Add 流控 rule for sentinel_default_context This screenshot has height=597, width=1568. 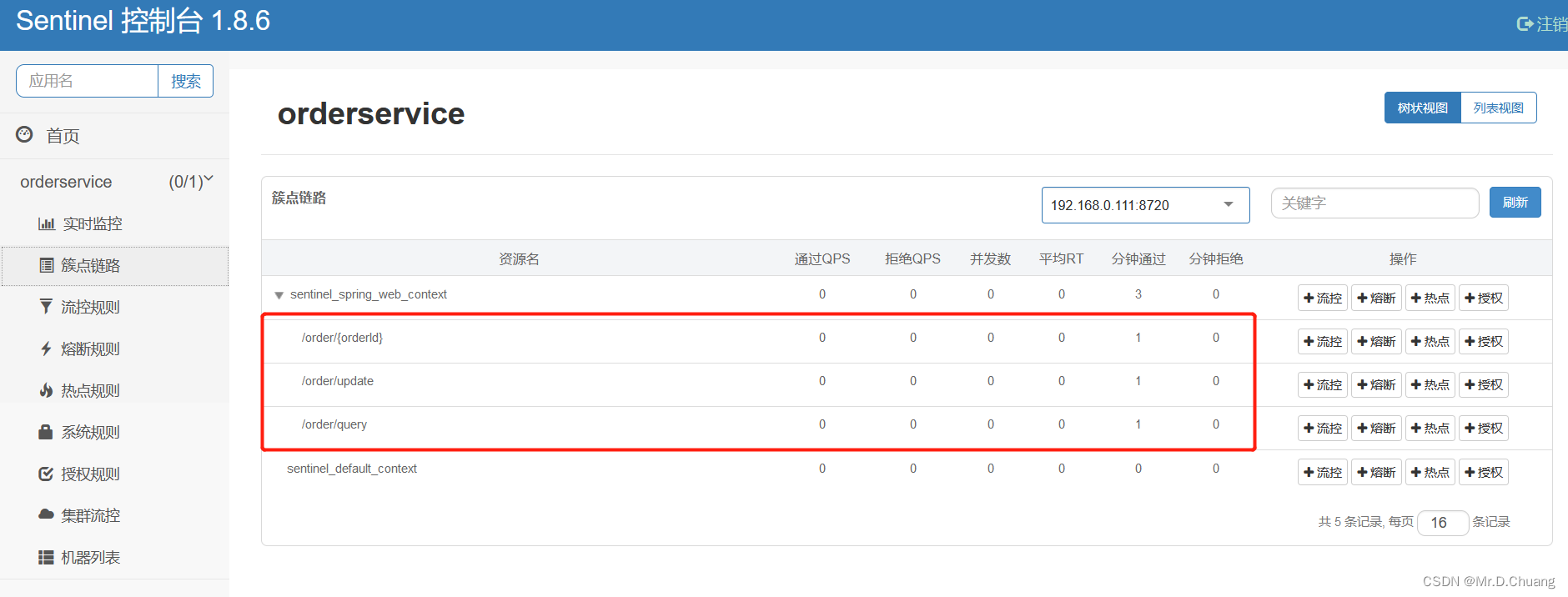click(x=1323, y=472)
